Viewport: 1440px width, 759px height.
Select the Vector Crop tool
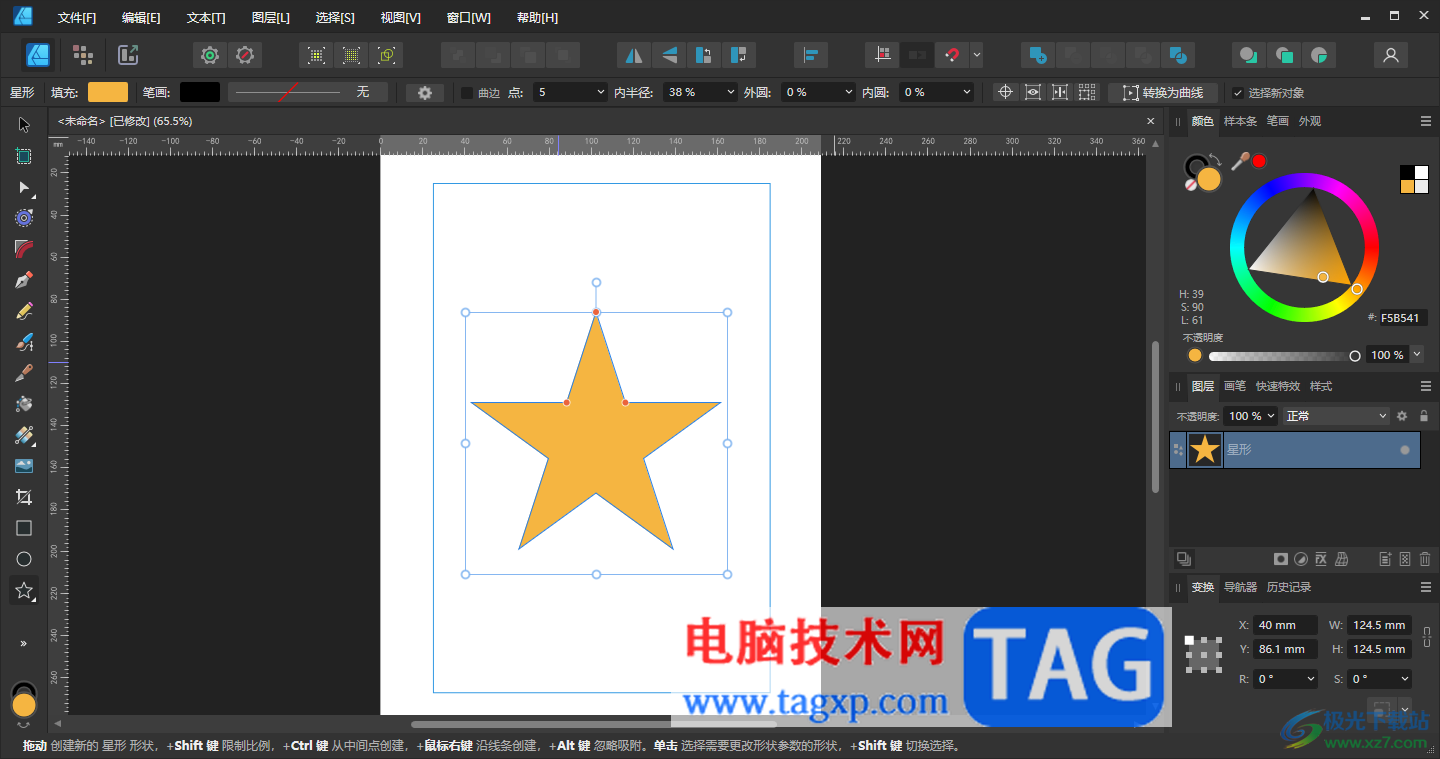pyautogui.click(x=24, y=497)
